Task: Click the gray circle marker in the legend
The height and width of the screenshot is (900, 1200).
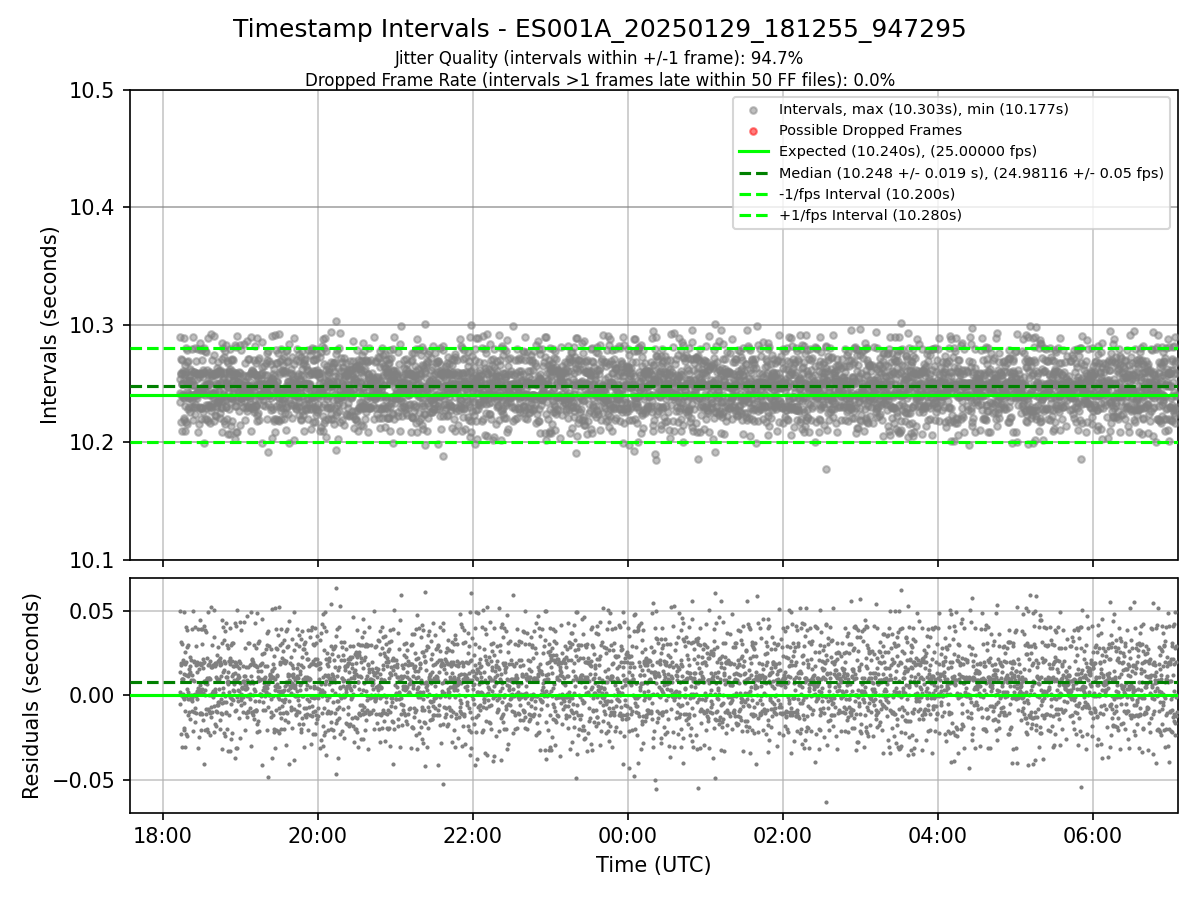Action: pos(754,109)
